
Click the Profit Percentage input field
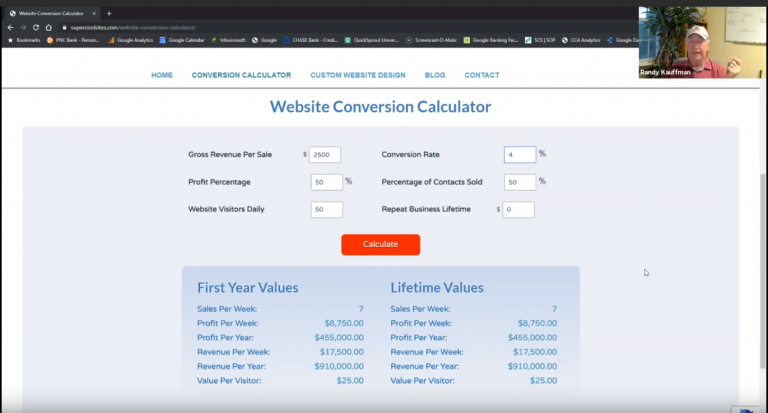pyautogui.click(x=327, y=182)
